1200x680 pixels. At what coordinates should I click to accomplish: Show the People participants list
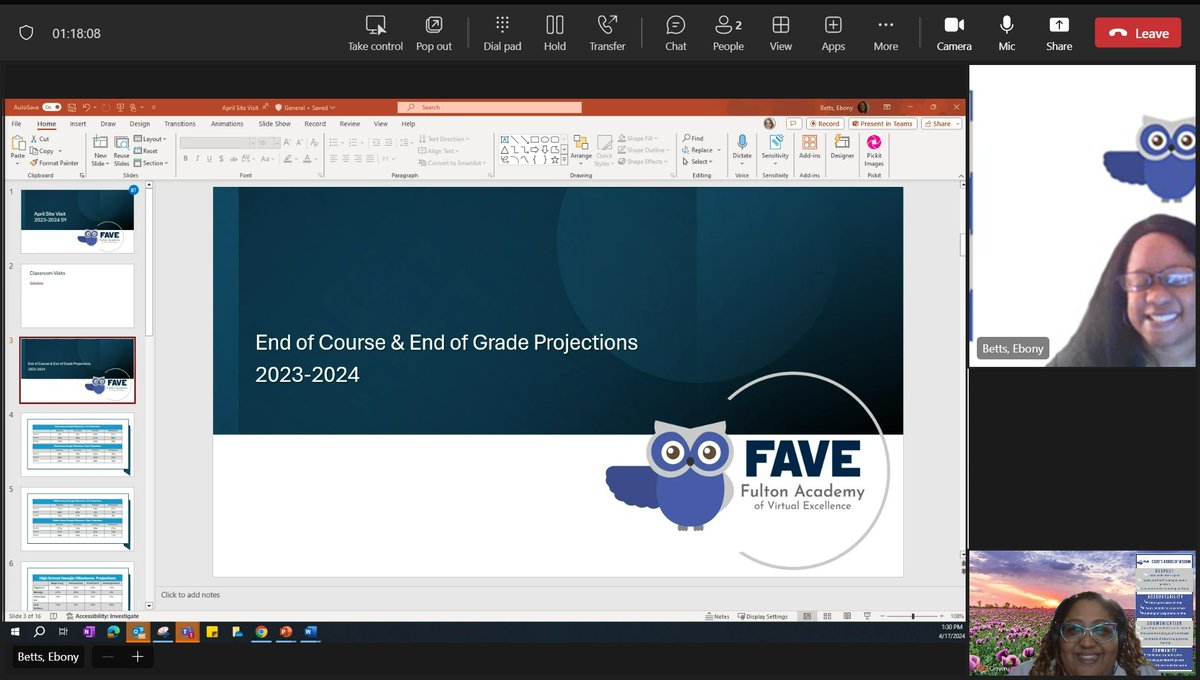click(x=728, y=33)
